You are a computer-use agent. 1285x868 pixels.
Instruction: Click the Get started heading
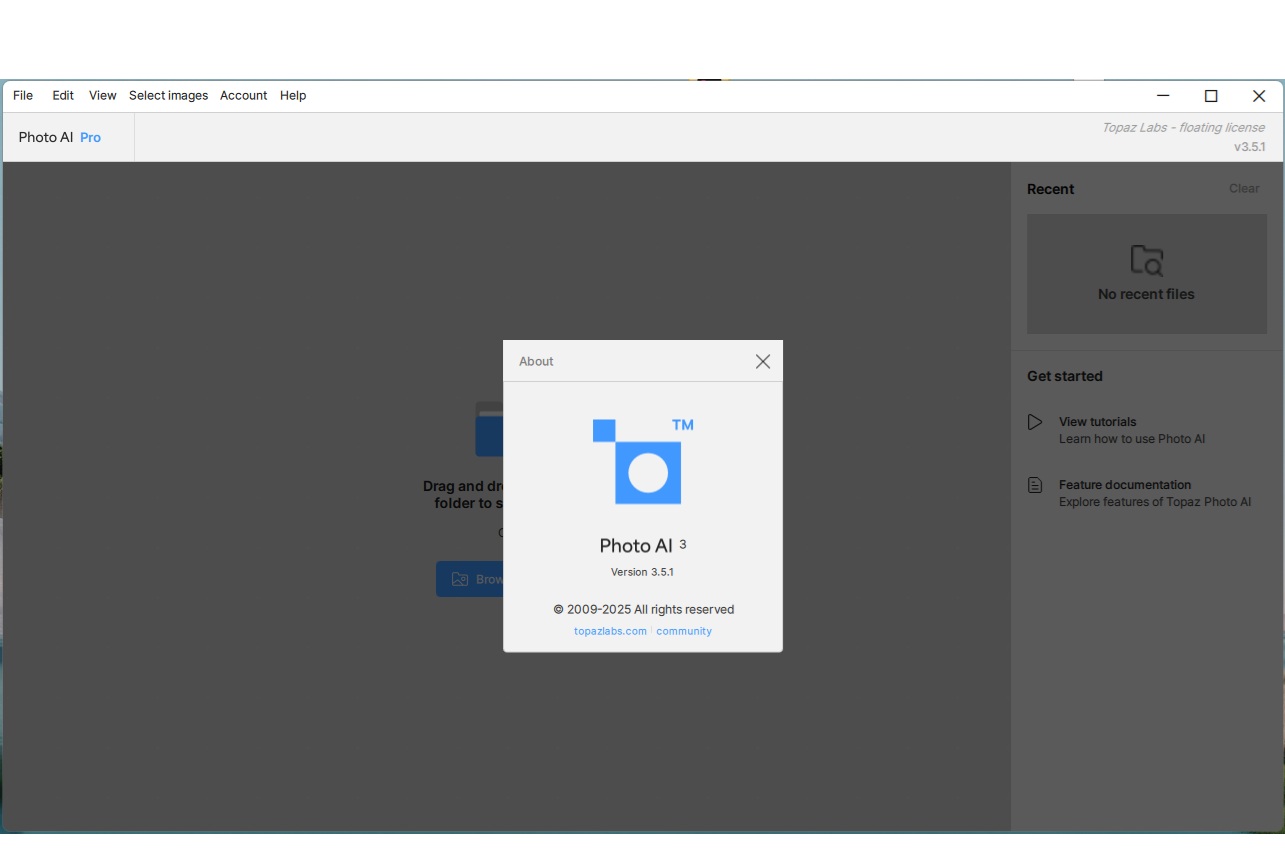tap(1065, 376)
